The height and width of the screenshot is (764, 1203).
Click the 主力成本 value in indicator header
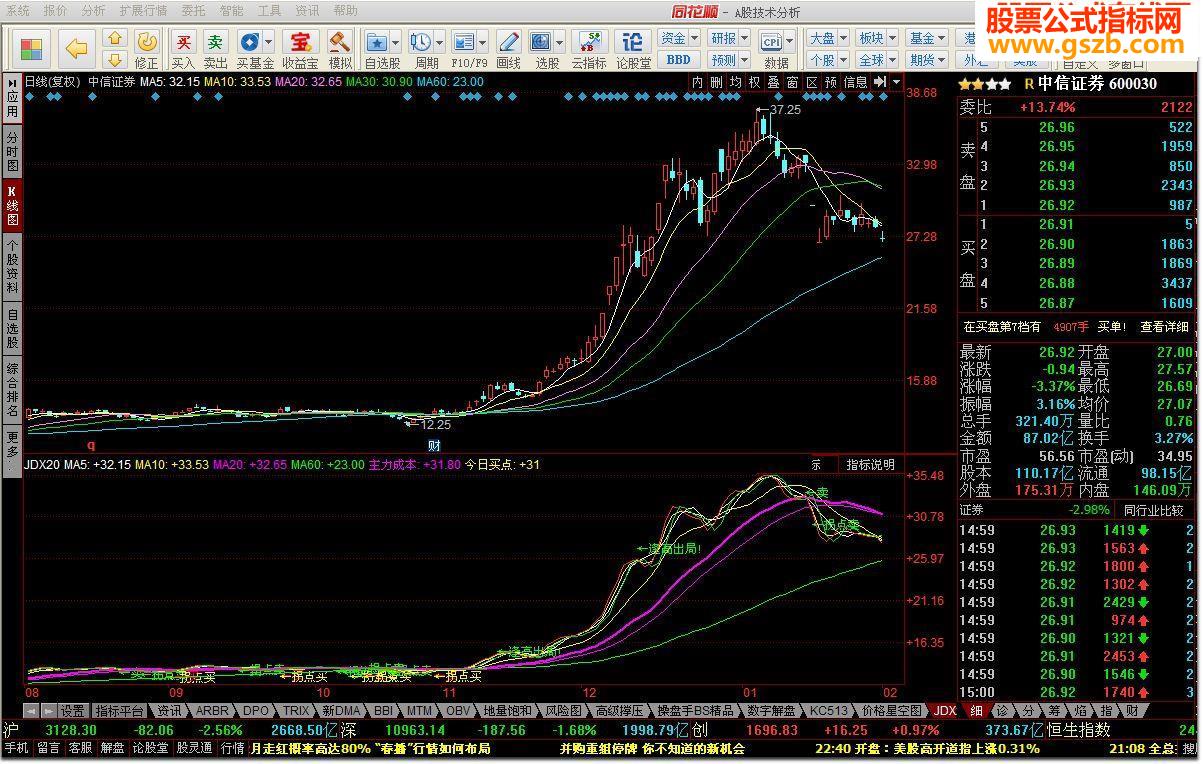(x=415, y=465)
